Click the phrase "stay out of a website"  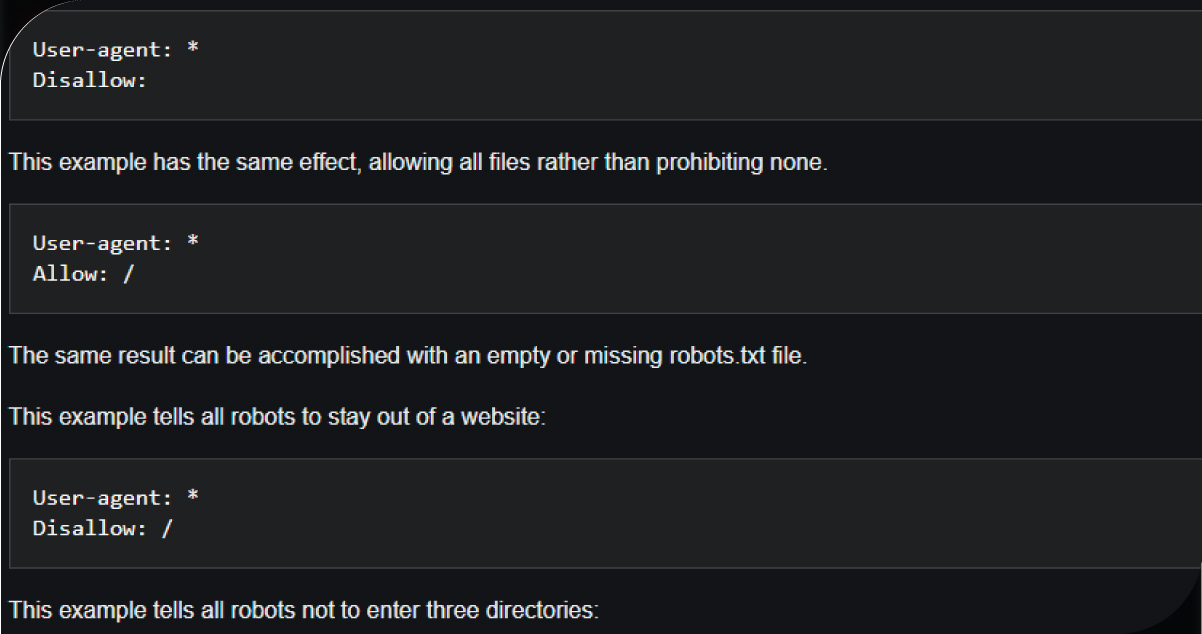449,416
